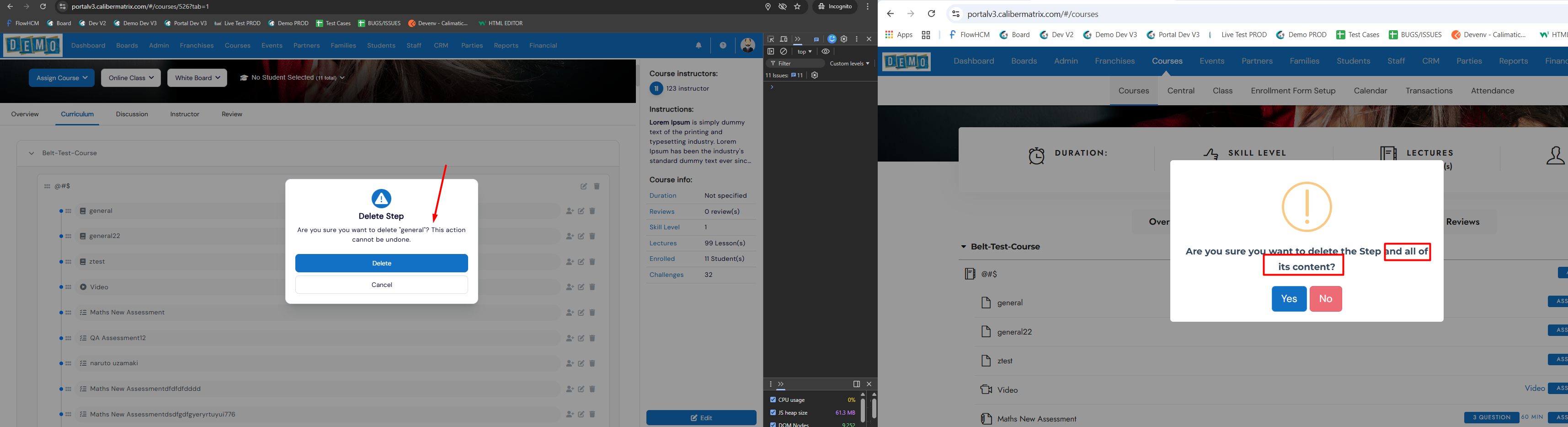Viewport: 1568px width, 427px height.
Task: Switch to the Instructor tab
Action: (184, 114)
